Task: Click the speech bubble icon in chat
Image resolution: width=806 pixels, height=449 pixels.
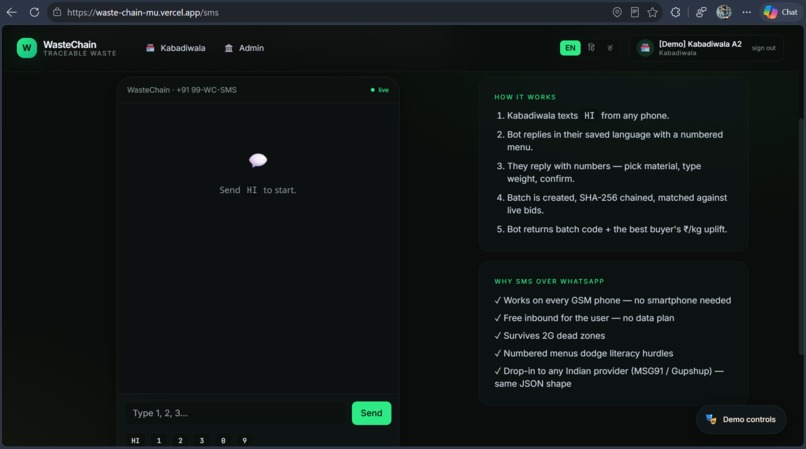Action: click(x=258, y=160)
